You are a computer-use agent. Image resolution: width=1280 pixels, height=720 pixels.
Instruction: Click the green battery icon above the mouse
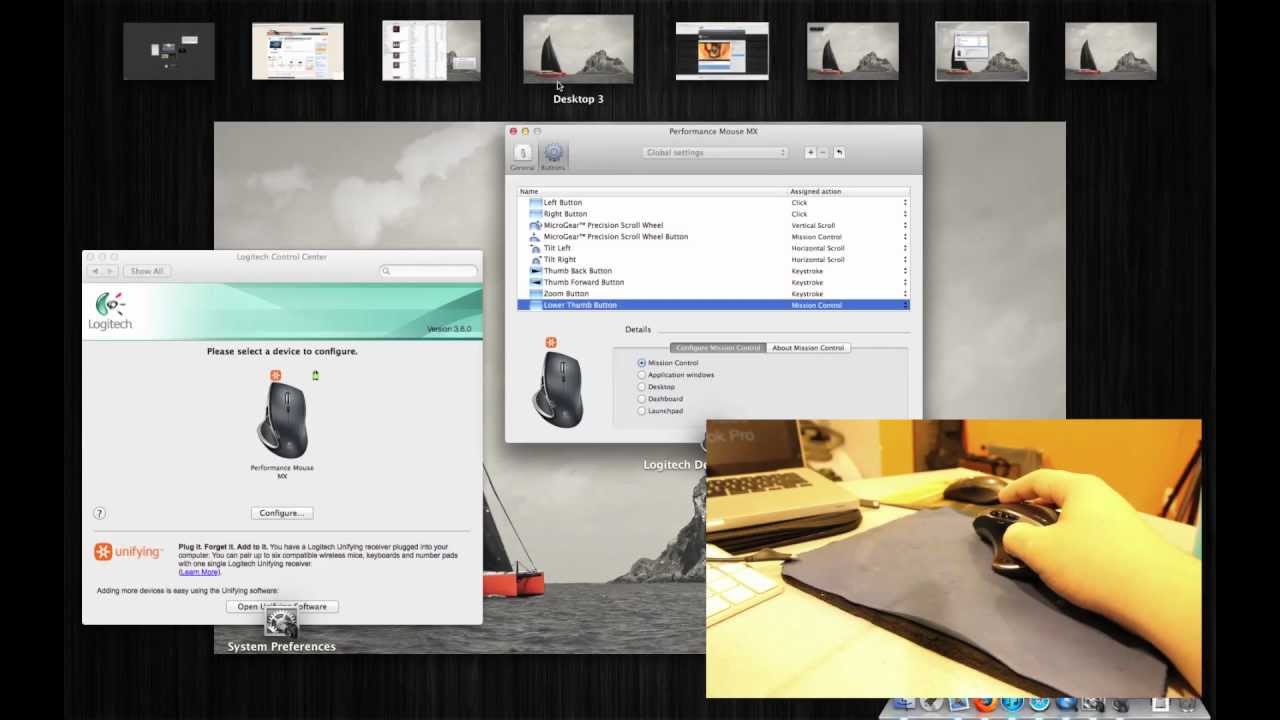315,376
